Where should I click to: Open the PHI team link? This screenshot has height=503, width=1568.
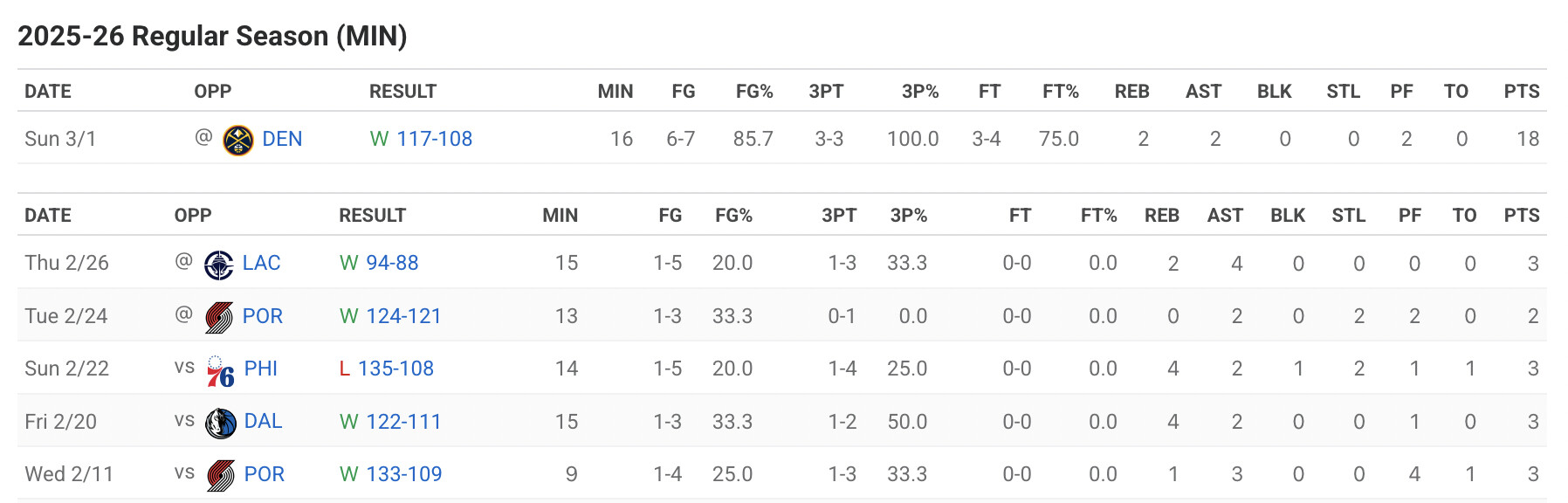coord(261,369)
